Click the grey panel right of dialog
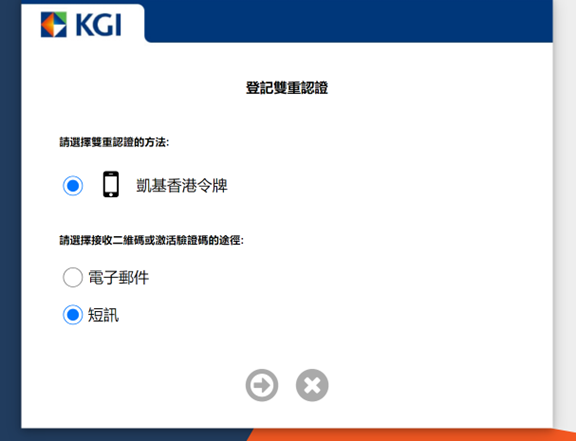The height and width of the screenshot is (441, 576). (566, 213)
